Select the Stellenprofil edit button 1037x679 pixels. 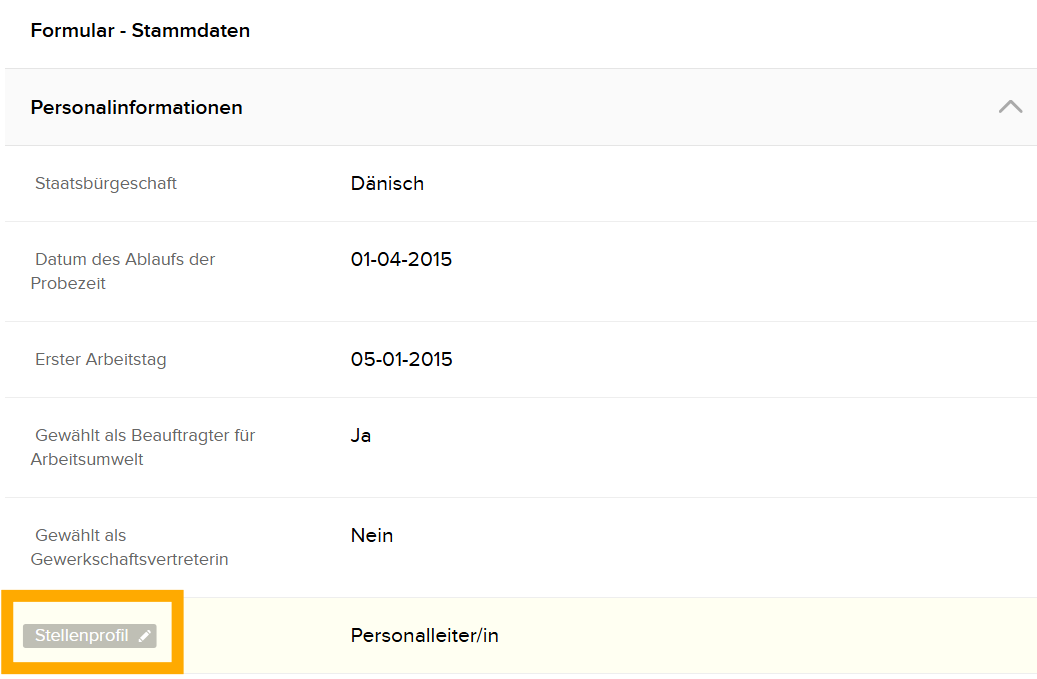(90, 636)
